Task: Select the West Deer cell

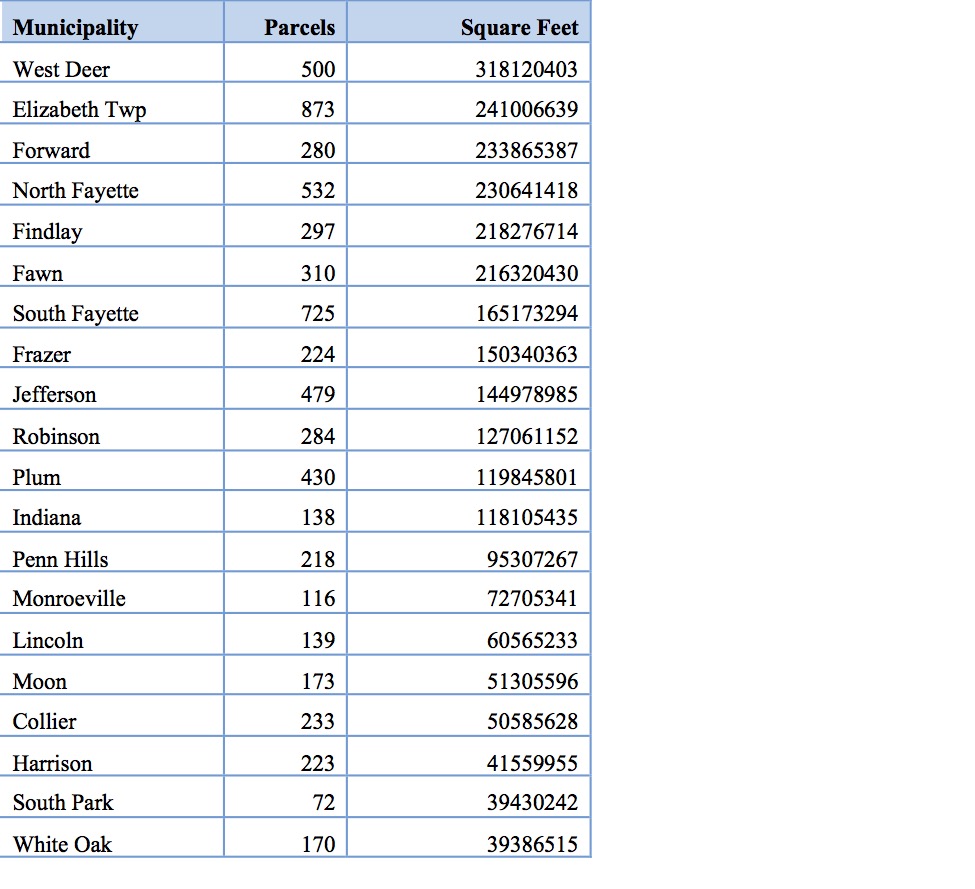Action: click(61, 69)
